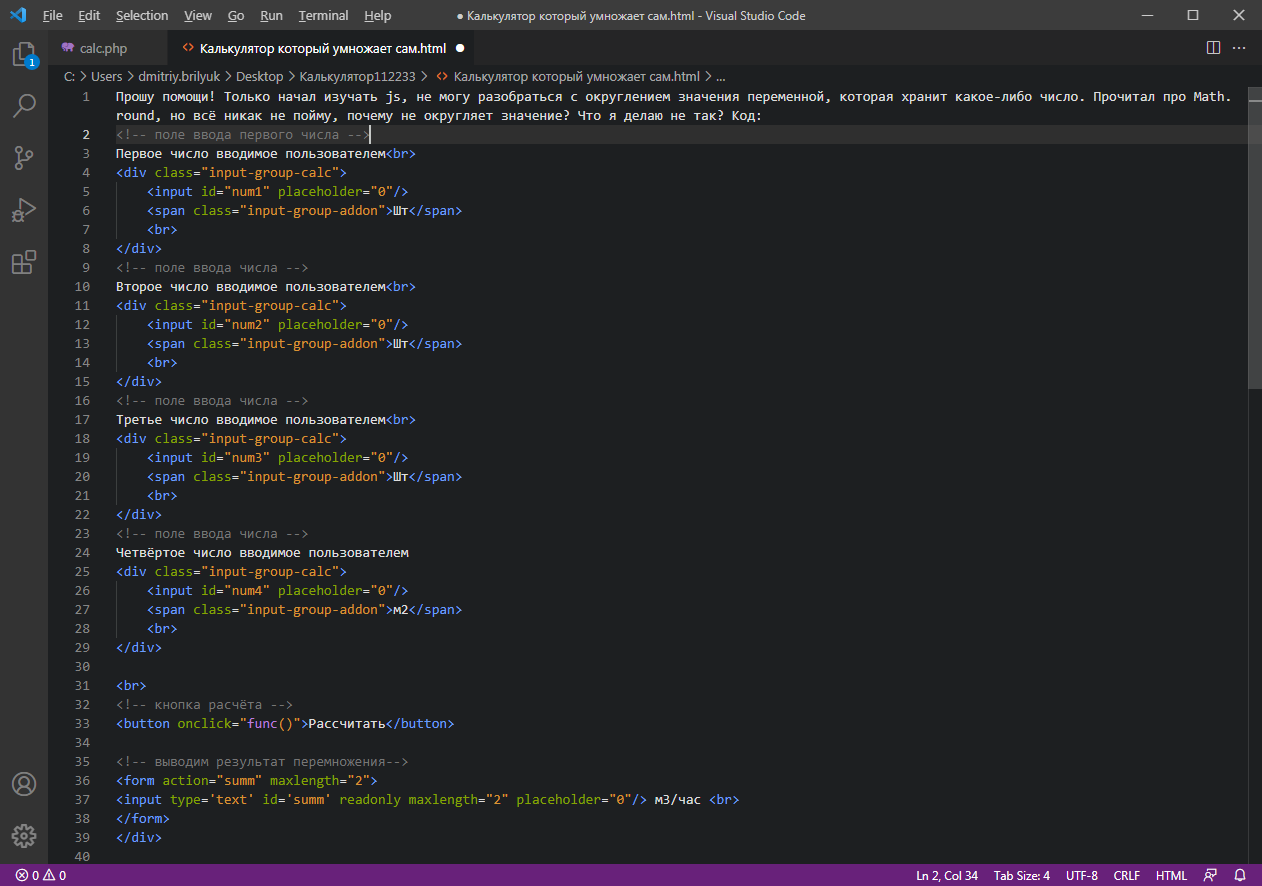Open the Search view in activity bar
Image resolution: width=1262 pixels, height=886 pixels.
click(24, 106)
